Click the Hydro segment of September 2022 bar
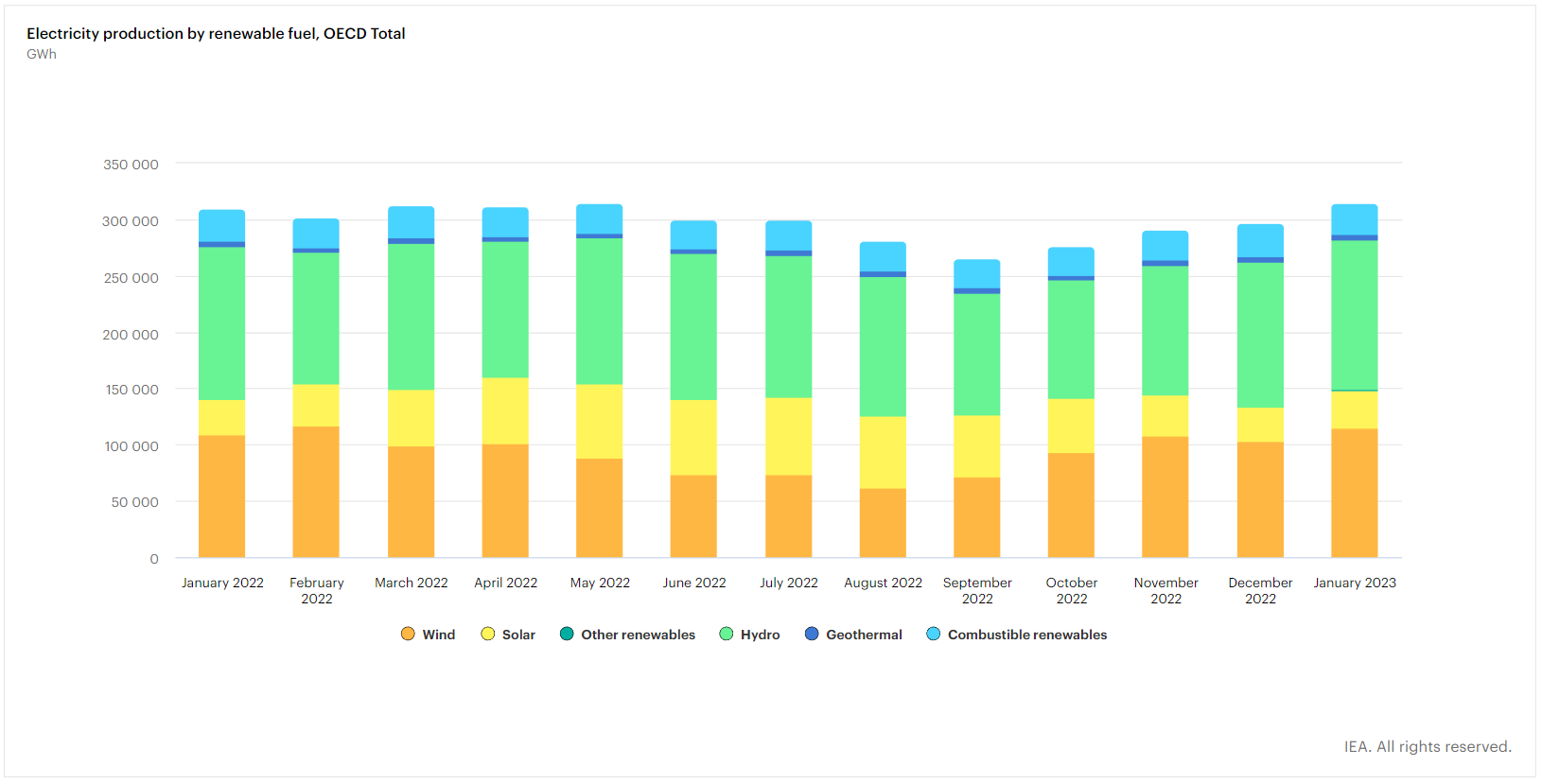This screenshot has width=1542, height=784. [977, 355]
